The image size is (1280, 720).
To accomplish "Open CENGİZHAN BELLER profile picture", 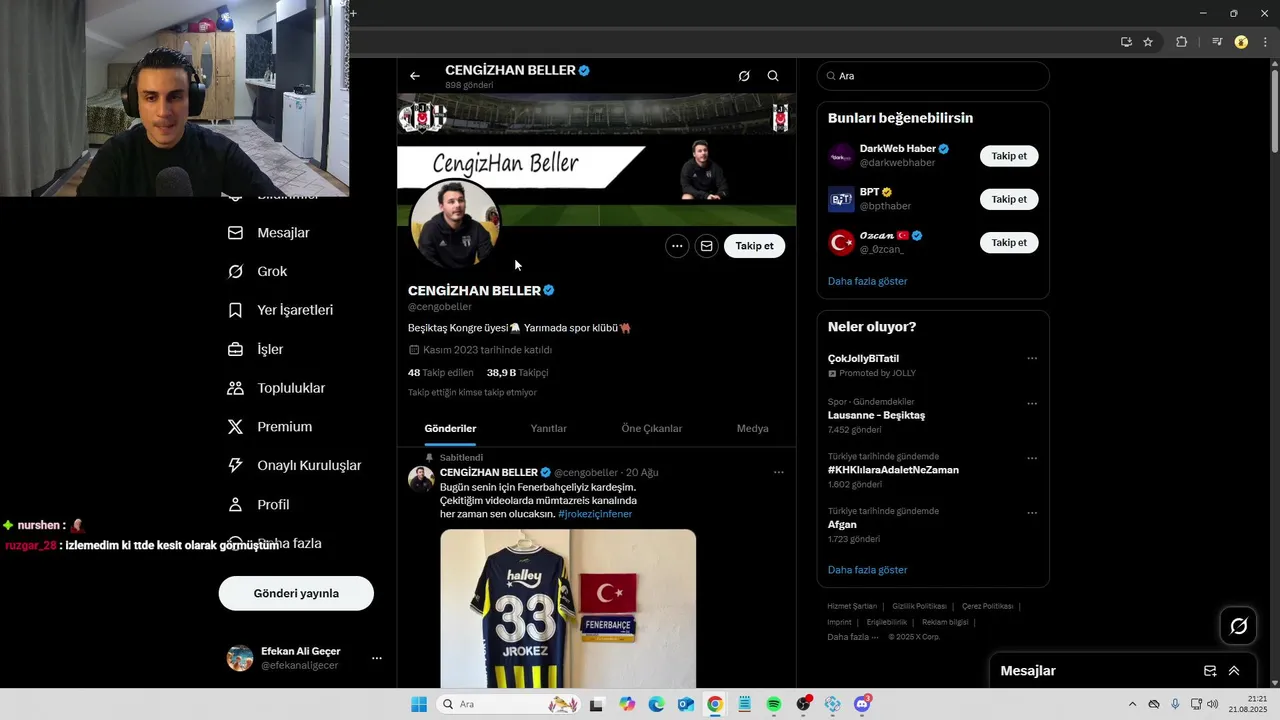I will [456, 225].
